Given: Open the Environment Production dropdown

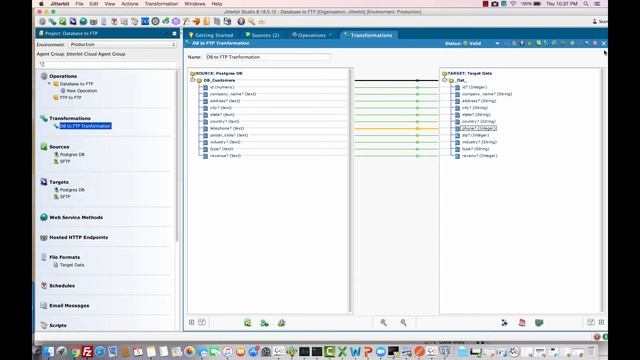Looking at the screenshot, I should [x=122, y=44].
